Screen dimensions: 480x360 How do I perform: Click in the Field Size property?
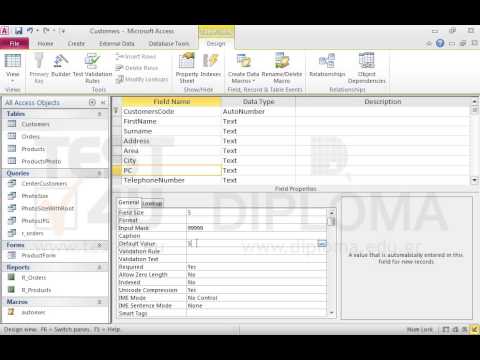(x=256, y=213)
